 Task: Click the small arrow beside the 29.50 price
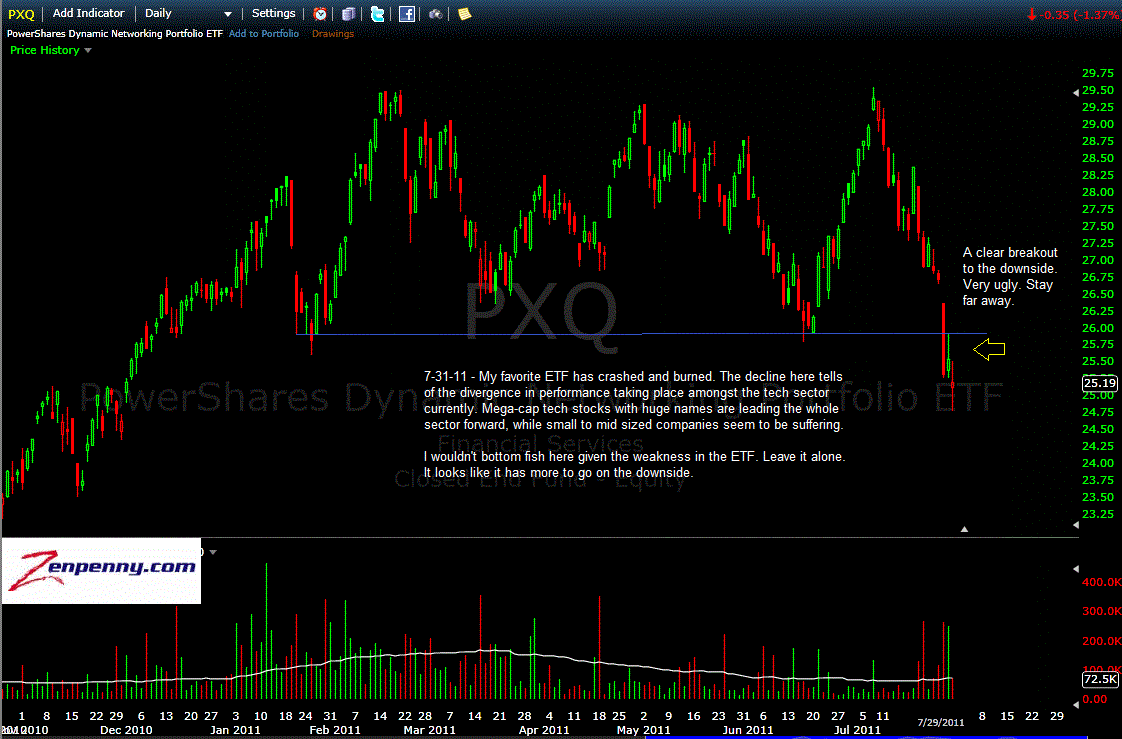(1075, 92)
